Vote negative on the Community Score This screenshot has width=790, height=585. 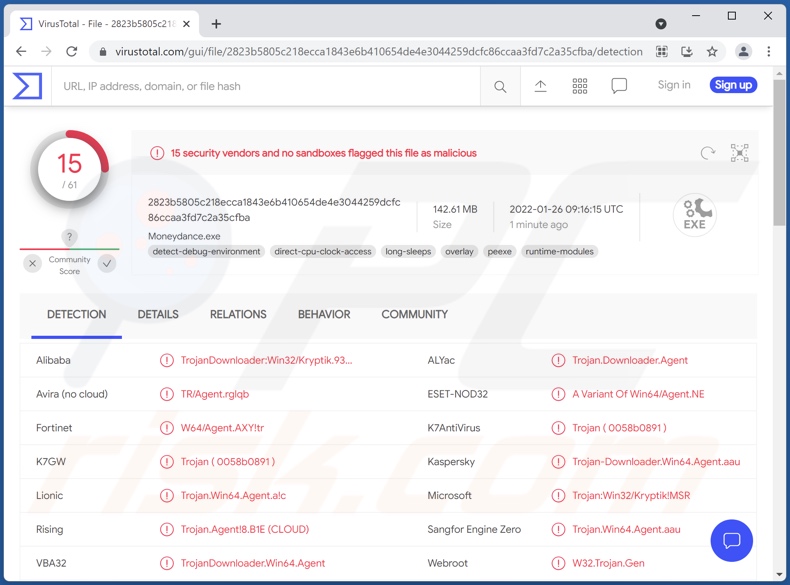point(32,264)
